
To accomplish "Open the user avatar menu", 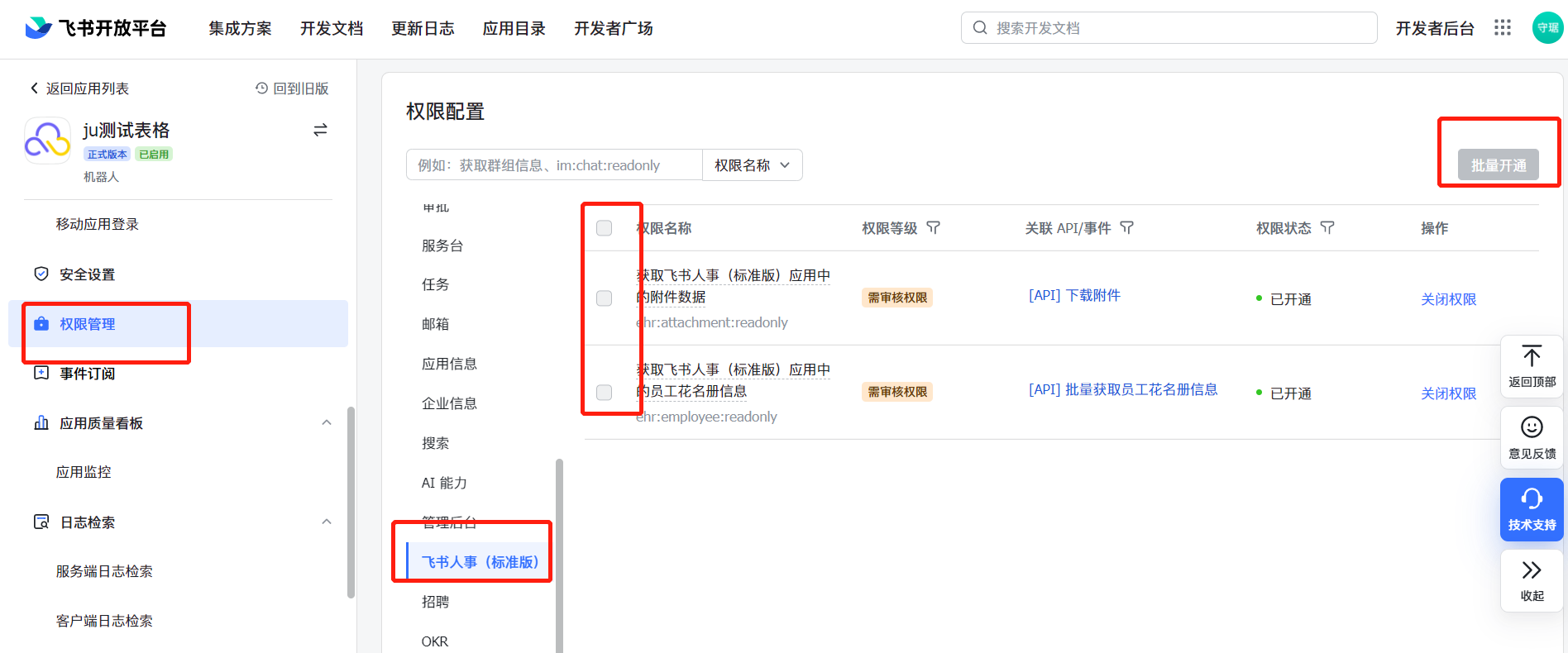I will click(x=1547, y=28).
